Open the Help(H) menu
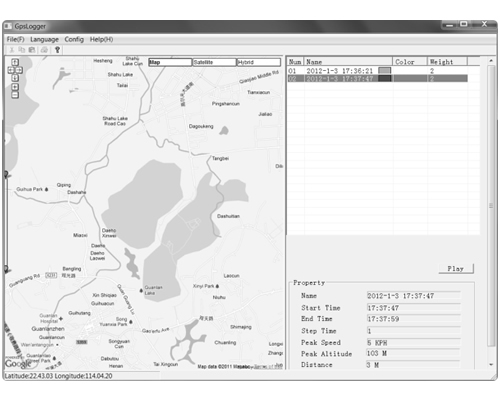This screenshot has width=500, height=400. click(x=101, y=39)
